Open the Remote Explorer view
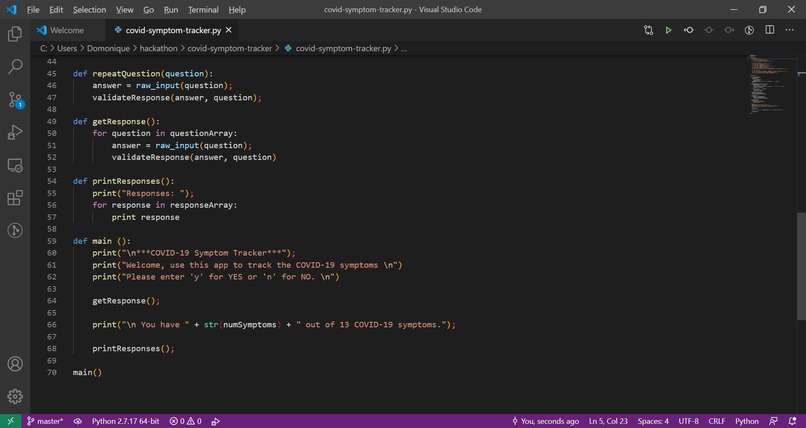Image resolution: width=806 pixels, height=428 pixels. [15, 165]
